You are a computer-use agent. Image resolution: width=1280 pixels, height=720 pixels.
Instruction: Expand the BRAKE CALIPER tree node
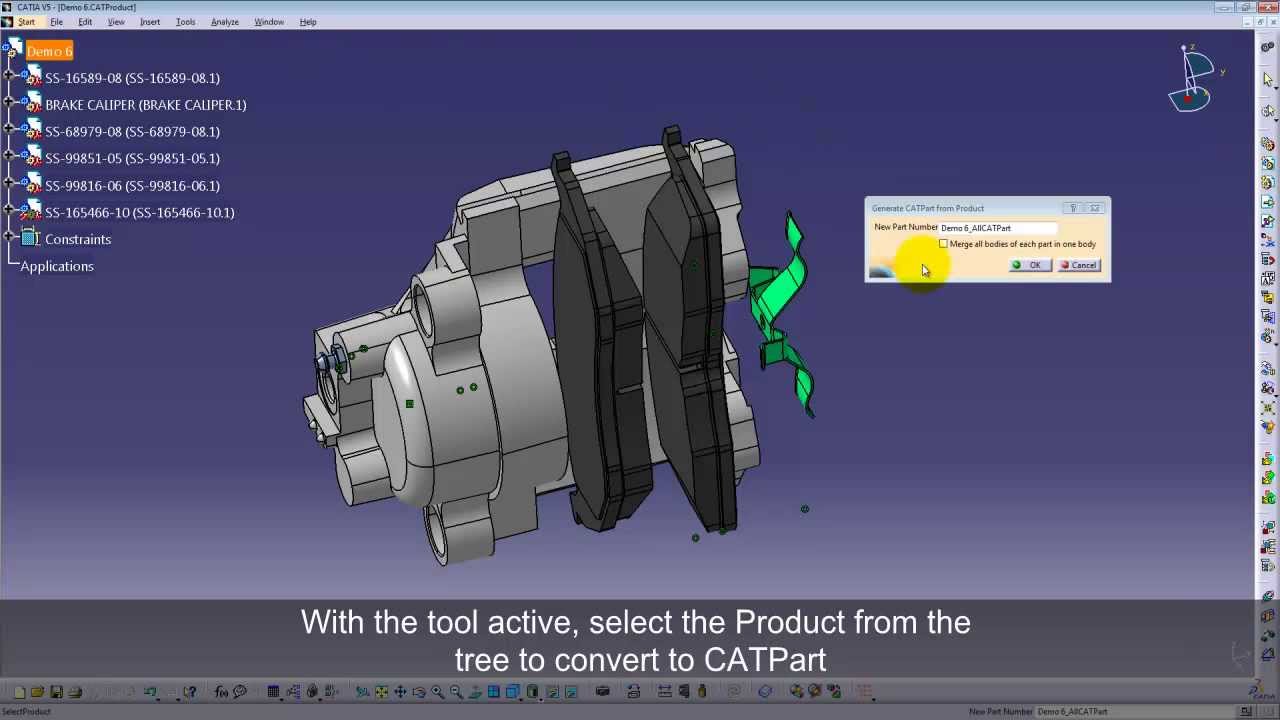click(x=9, y=104)
